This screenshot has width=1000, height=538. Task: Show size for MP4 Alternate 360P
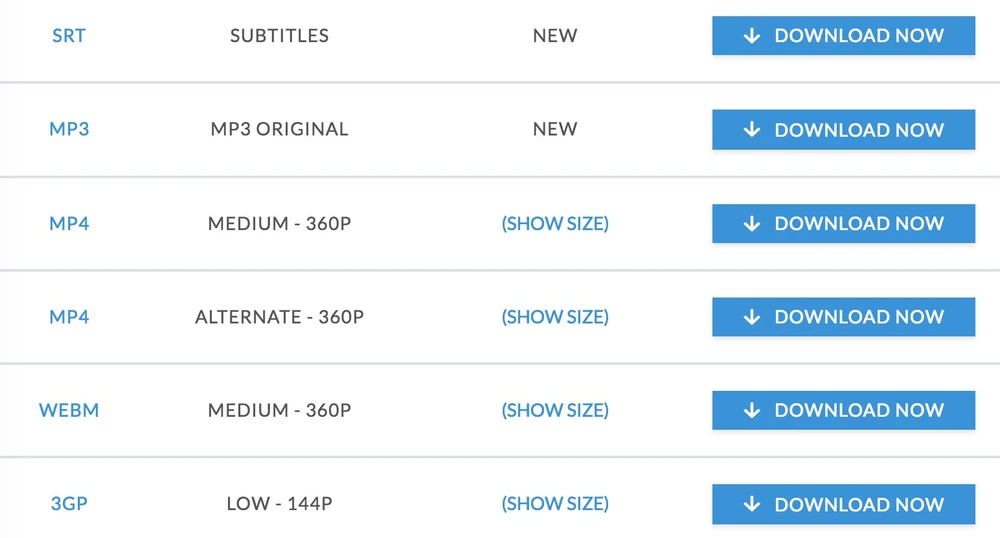(x=555, y=317)
